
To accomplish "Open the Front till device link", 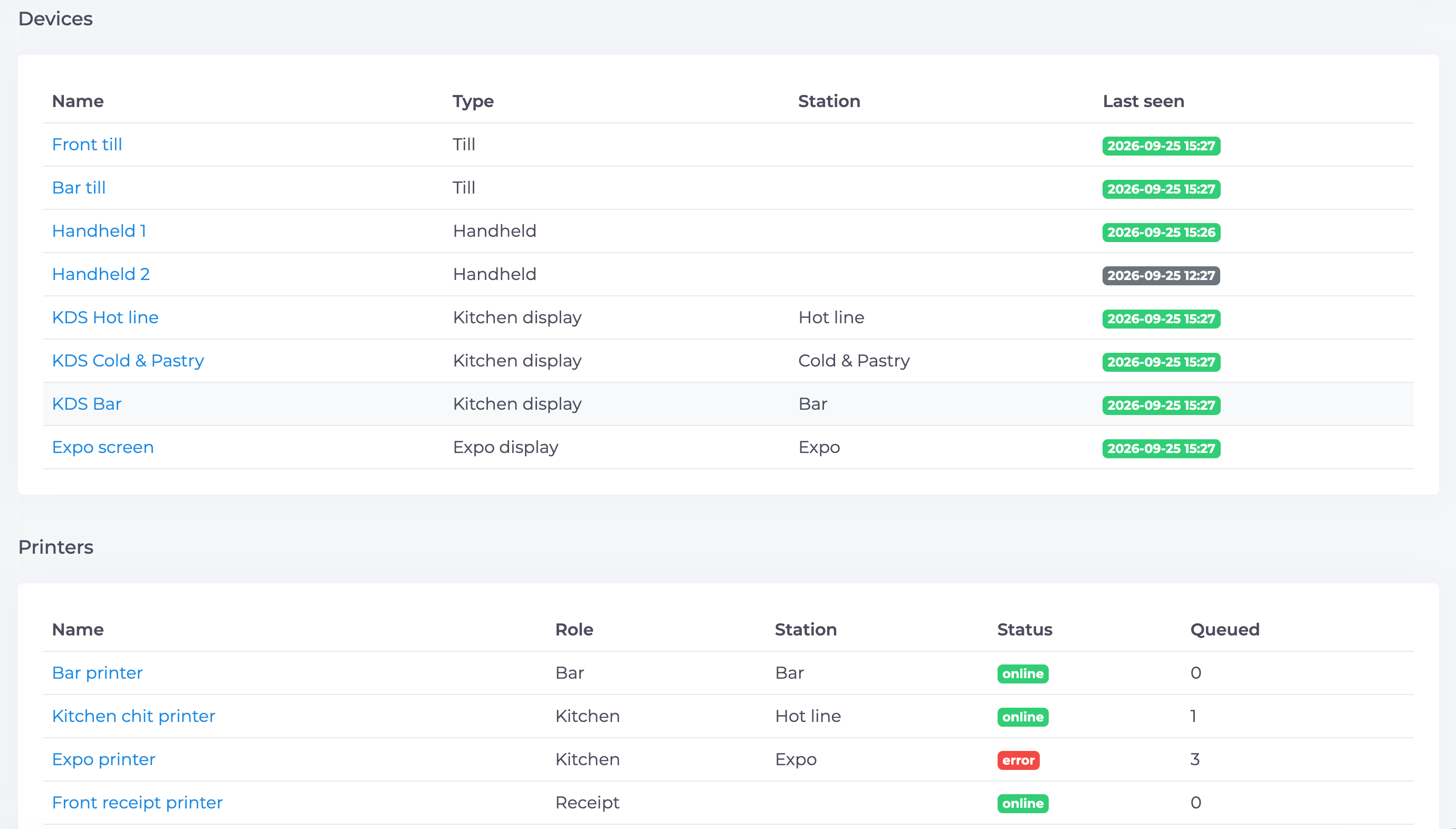I will pyautogui.click(x=87, y=144).
